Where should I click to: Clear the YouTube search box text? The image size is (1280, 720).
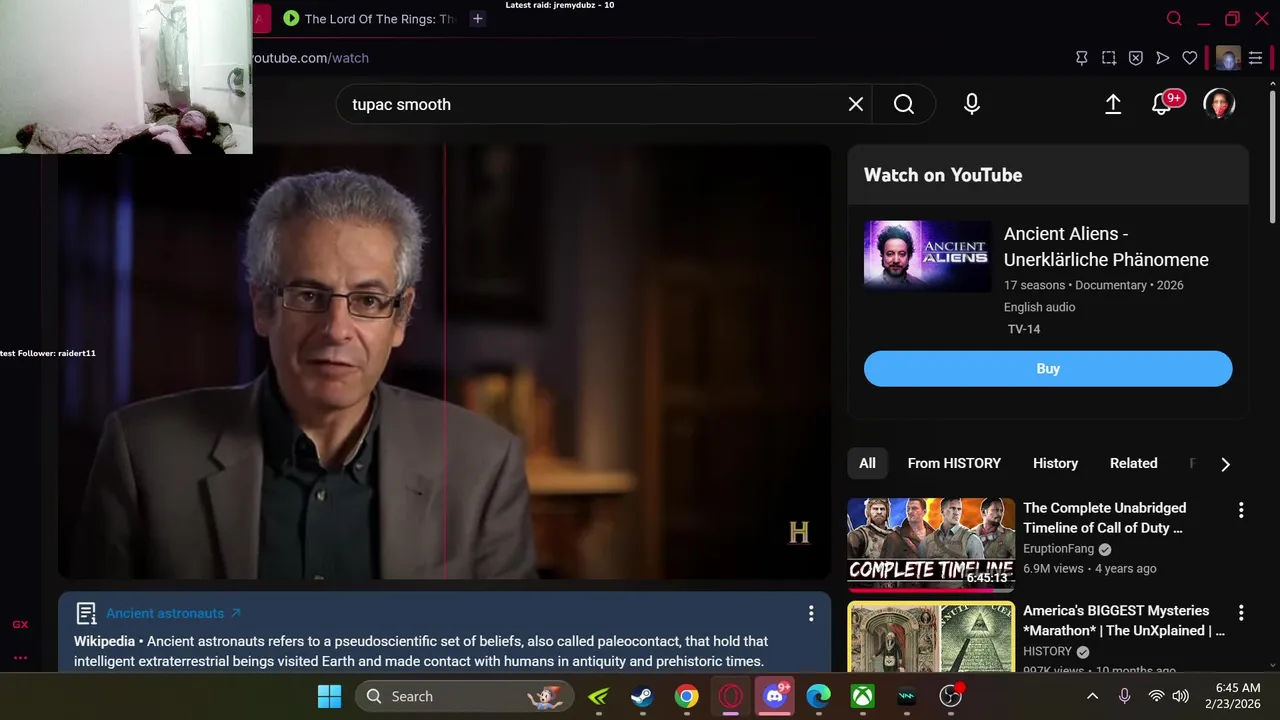[x=856, y=104]
